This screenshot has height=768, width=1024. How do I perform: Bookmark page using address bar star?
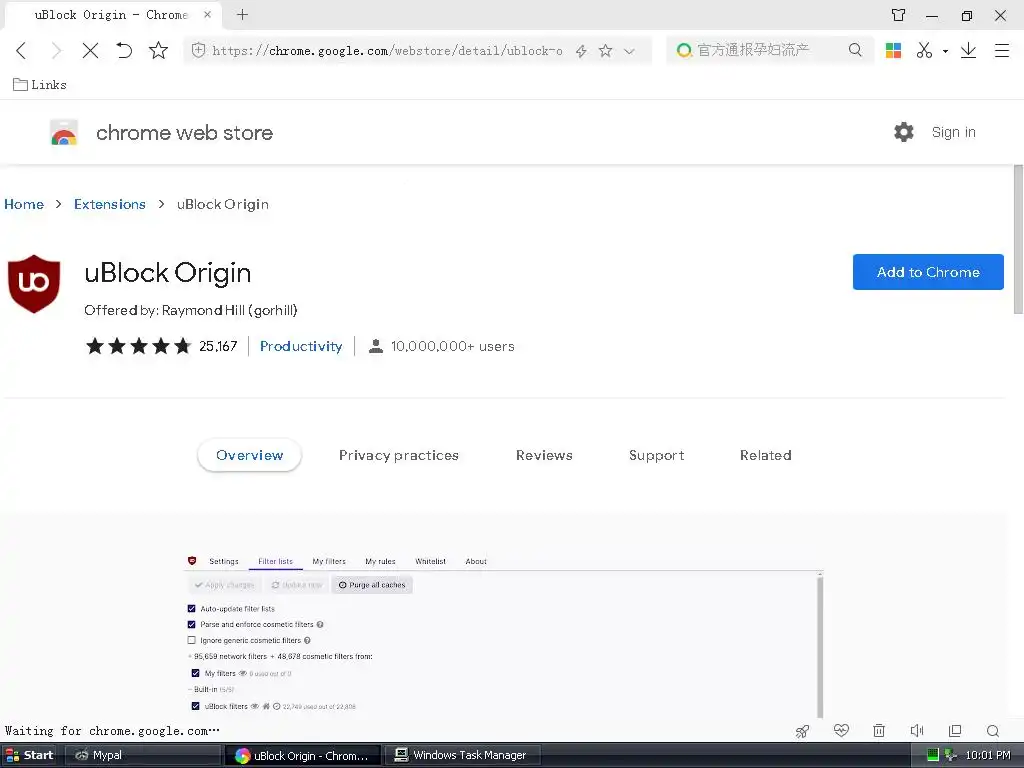(x=605, y=50)
